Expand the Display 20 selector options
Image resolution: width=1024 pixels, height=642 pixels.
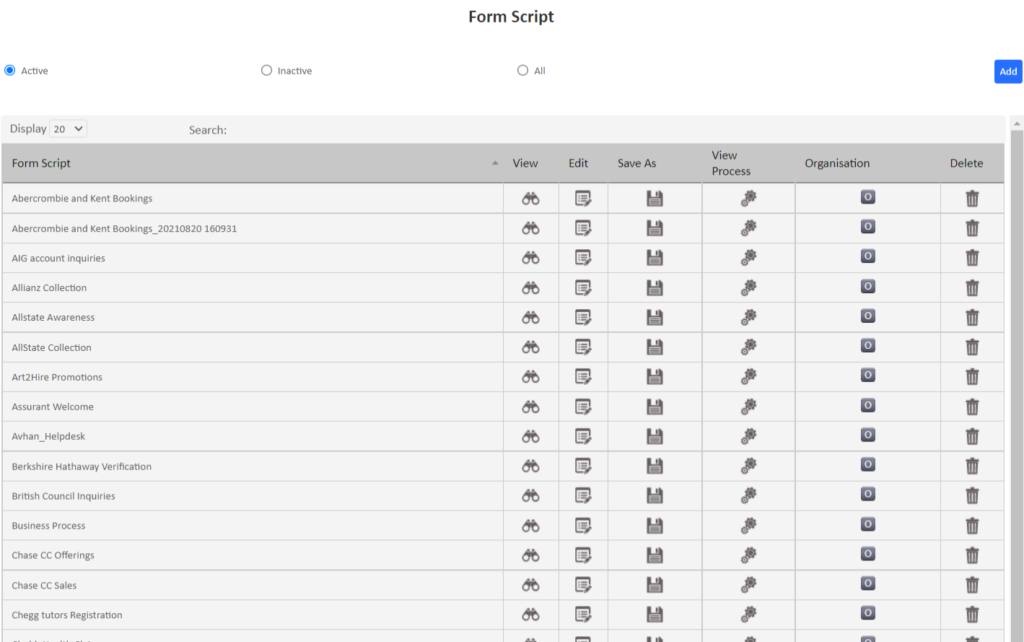click(x=69, y=128)
